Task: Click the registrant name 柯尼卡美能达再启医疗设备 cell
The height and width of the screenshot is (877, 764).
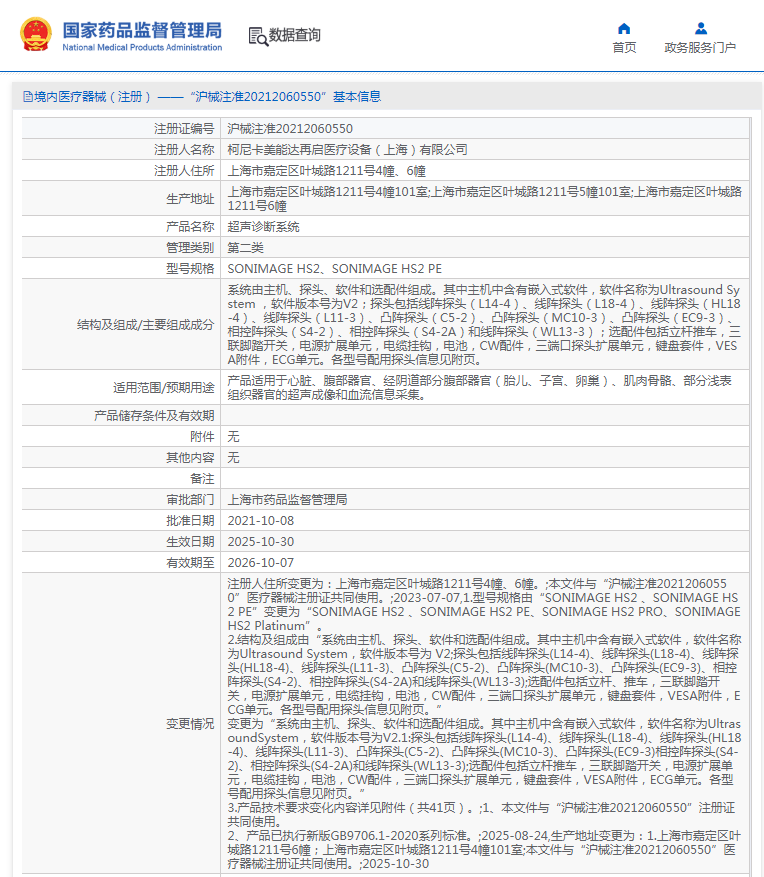Action: pyautogui.click(x=347, y=149)
